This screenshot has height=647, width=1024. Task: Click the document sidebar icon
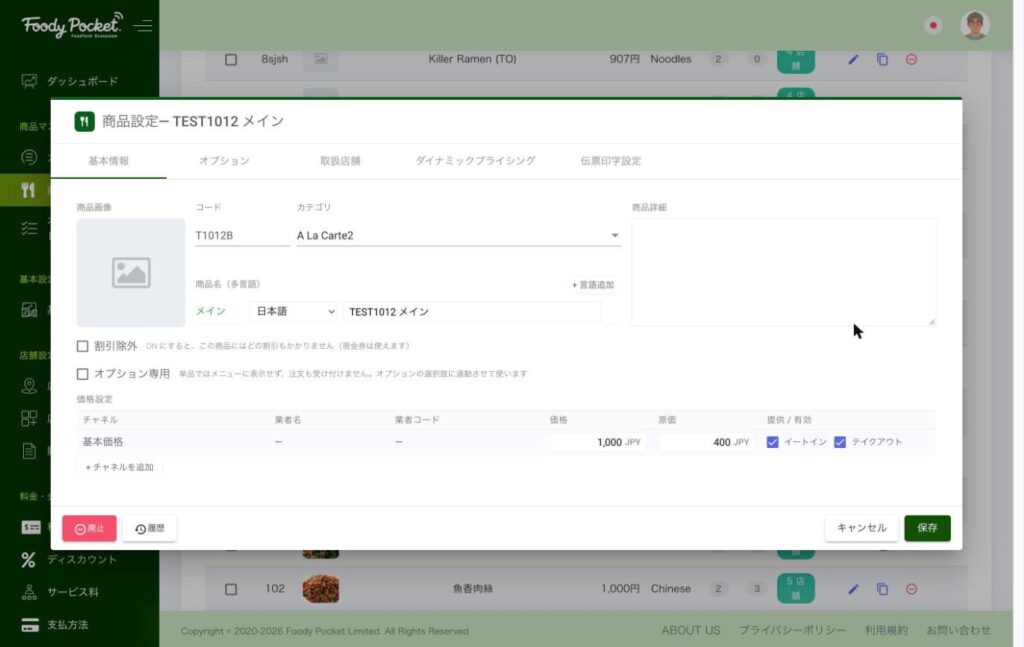pyautogui.click(x=29, y=451)
